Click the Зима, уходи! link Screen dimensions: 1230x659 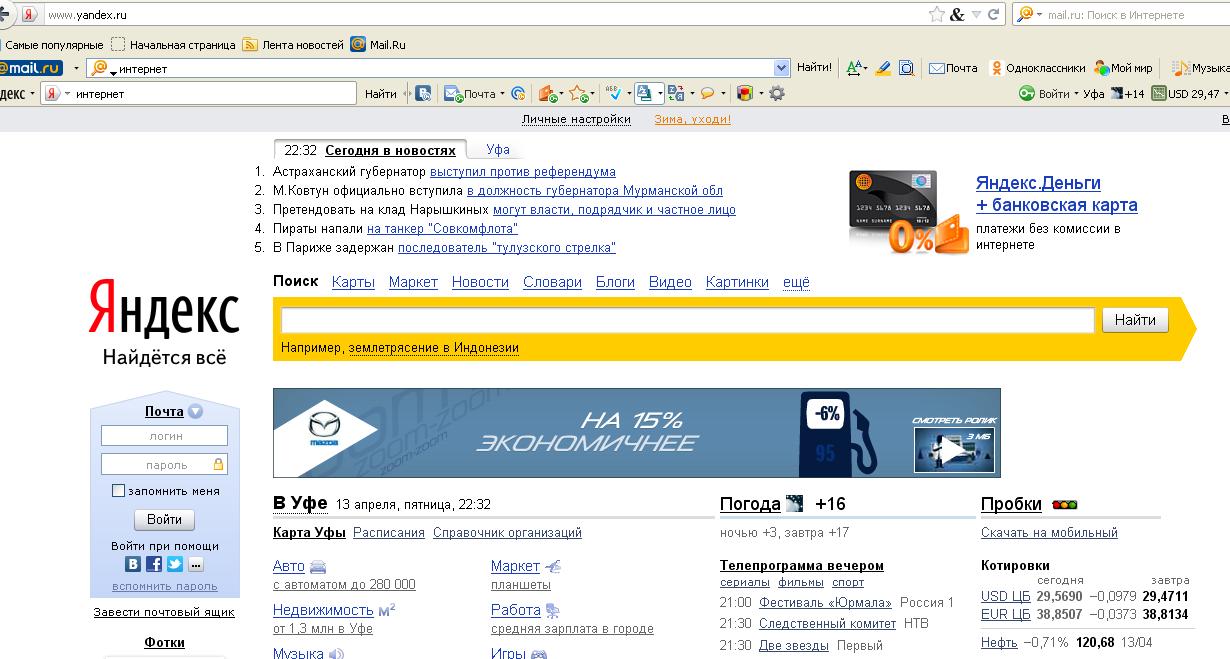coord(692,119)
